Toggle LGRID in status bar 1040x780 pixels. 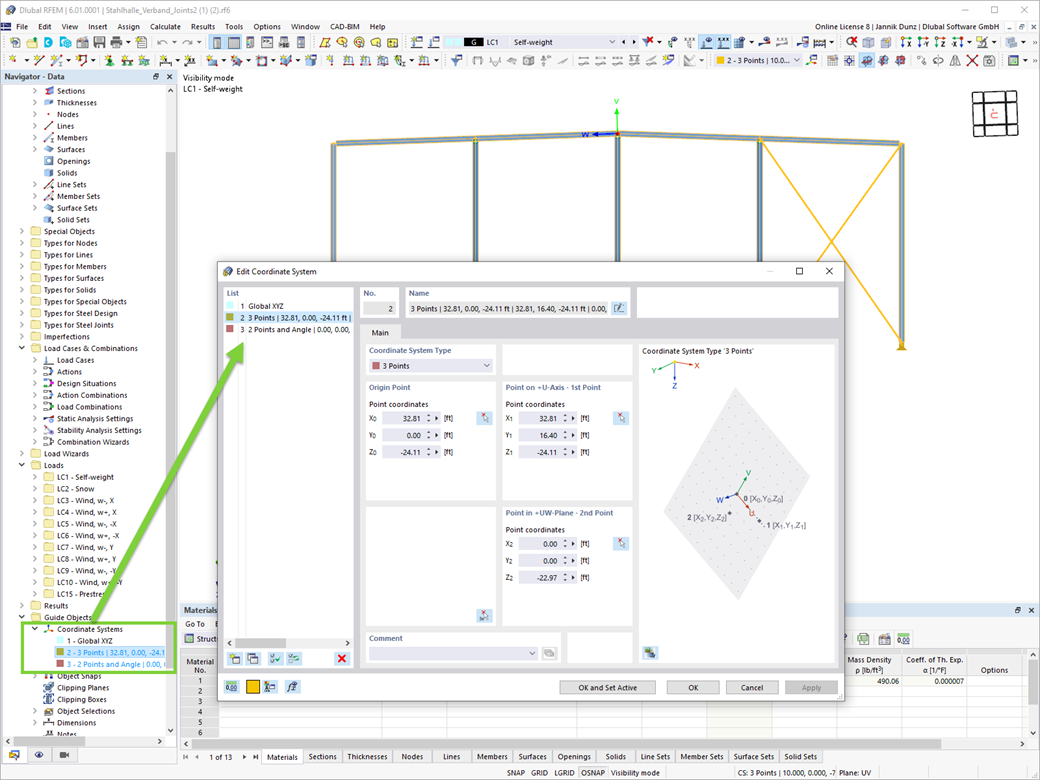coord(564,773)
